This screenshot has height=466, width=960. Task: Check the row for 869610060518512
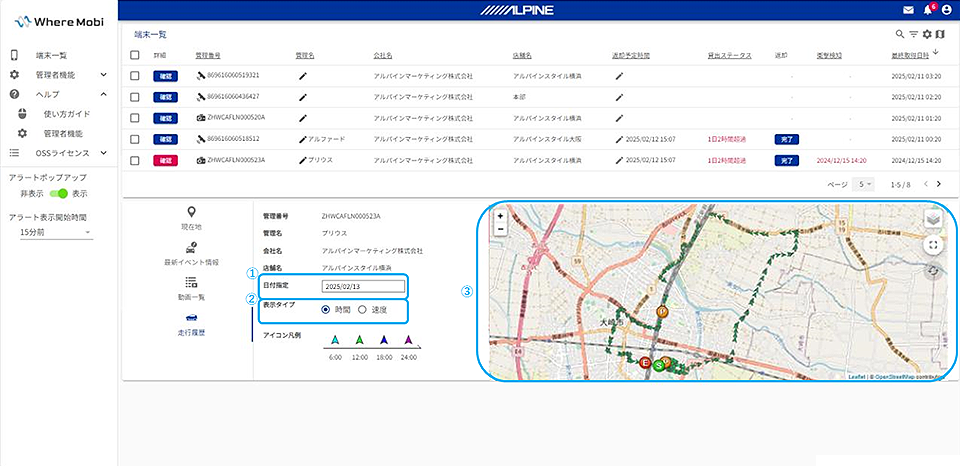(x=135, y=139)
